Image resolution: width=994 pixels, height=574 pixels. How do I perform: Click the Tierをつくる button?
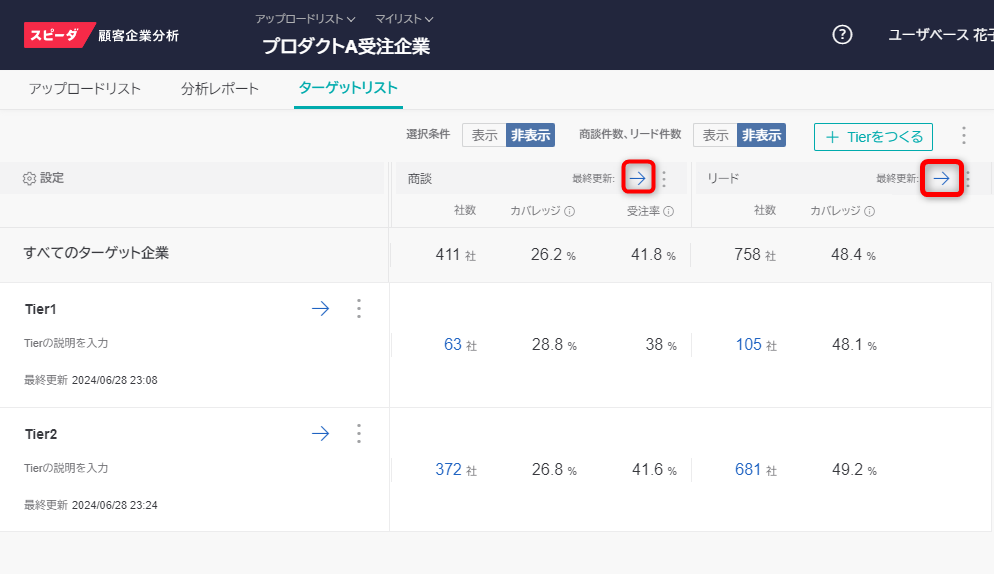click(873, 137)
